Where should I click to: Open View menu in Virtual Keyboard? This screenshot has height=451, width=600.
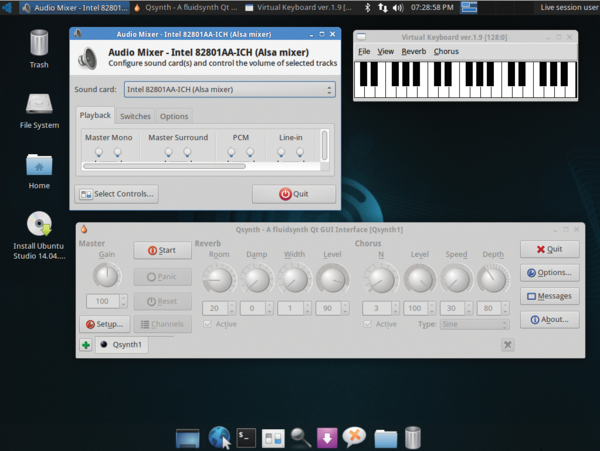[385, 51]
